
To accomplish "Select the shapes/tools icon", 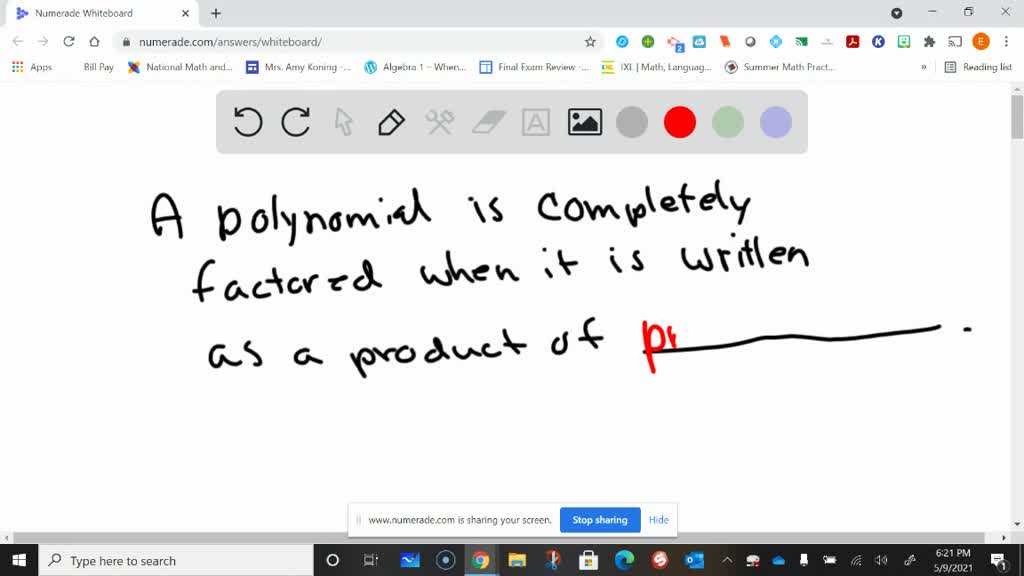I will coord(439,121).
